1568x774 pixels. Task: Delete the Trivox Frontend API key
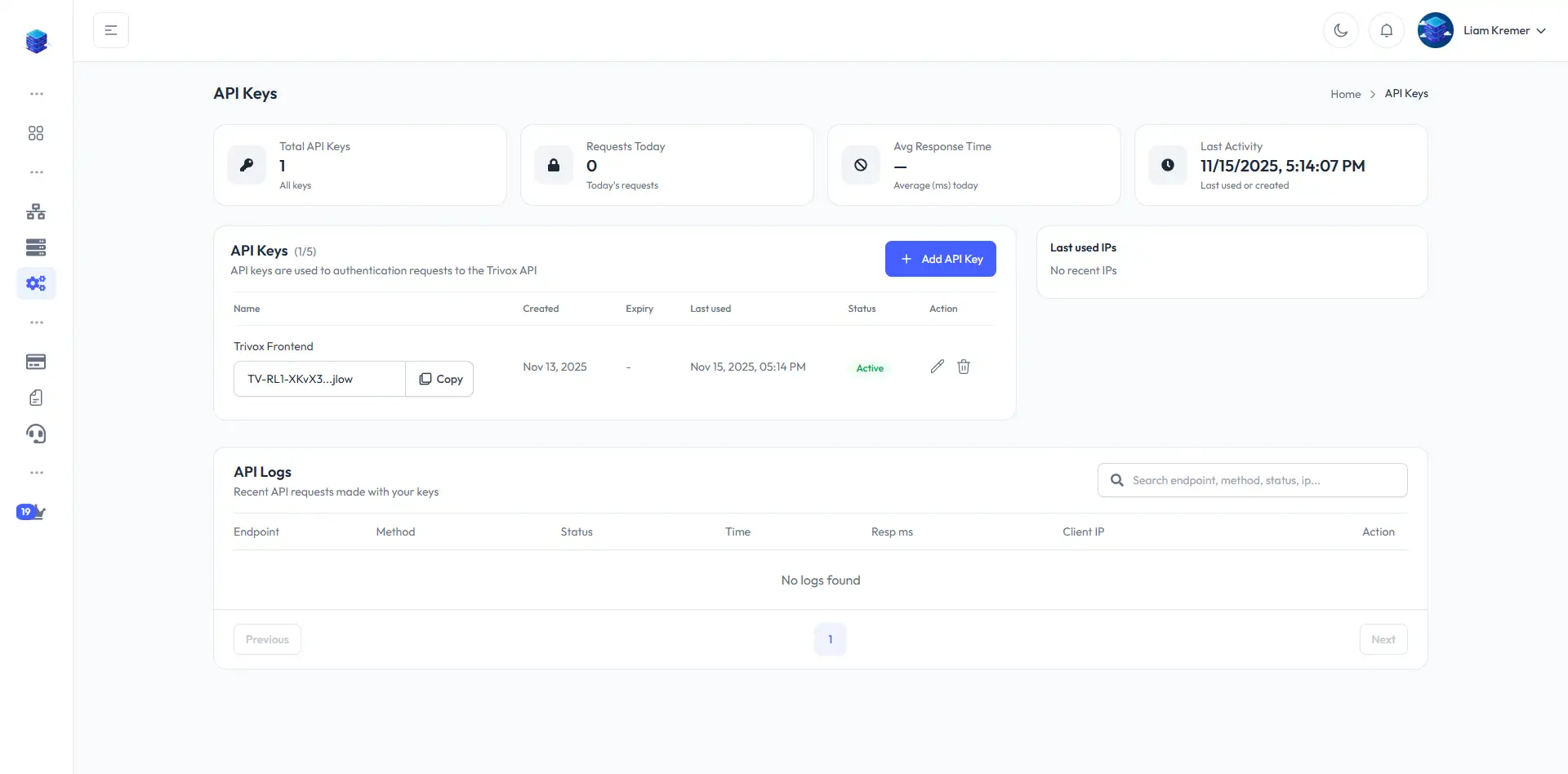(x=964, y=367)
